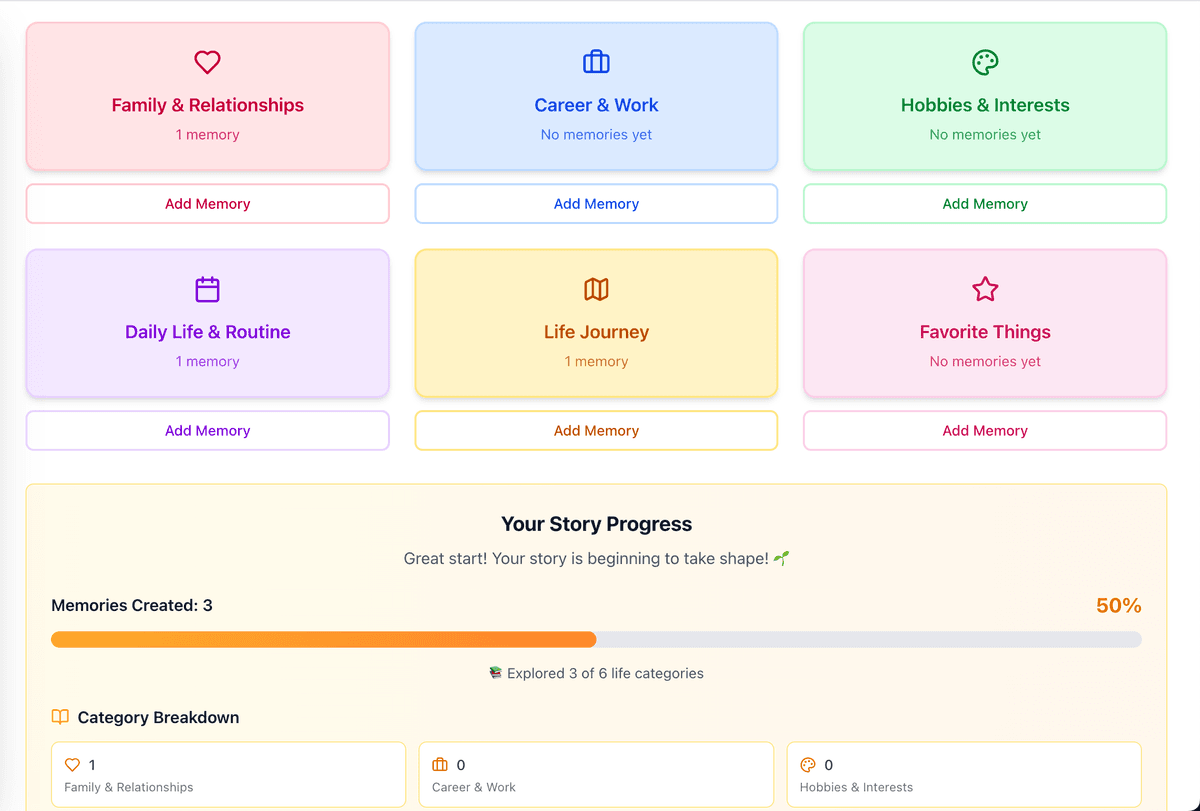Select the Favorite Things category title
This screenshot has height=811, width=1200.
tap(985, 332)
